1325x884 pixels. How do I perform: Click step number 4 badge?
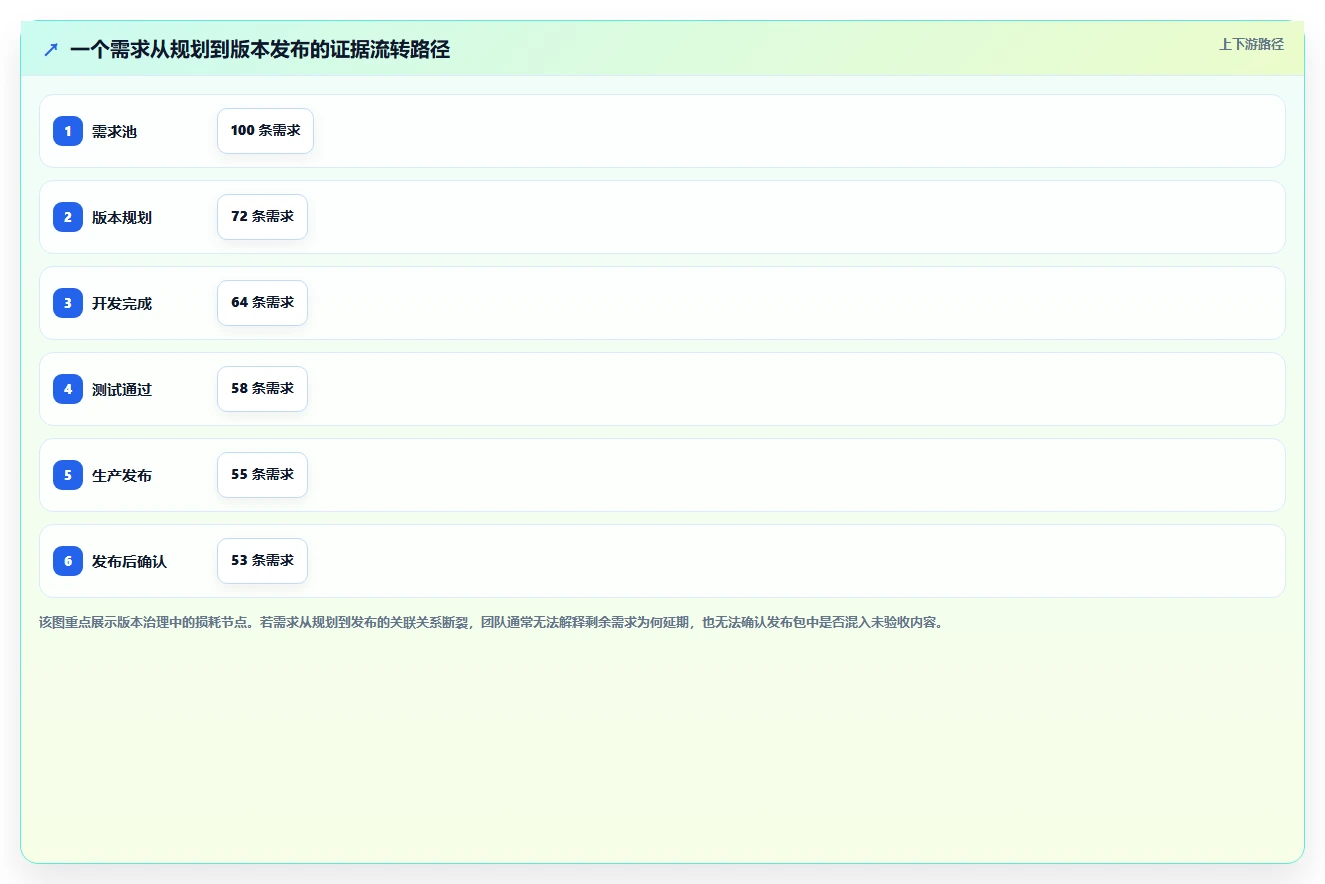click(x=68, y=389)
